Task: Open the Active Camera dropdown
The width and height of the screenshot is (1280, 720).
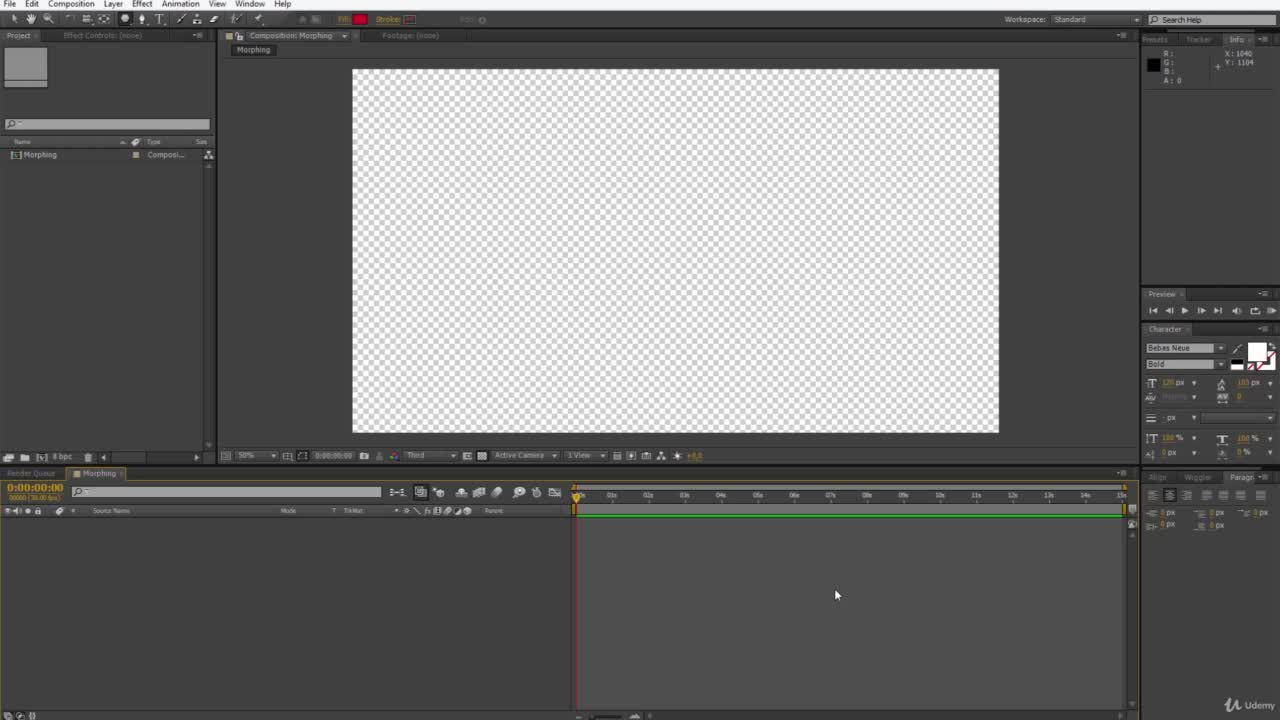Action: click(x=525, y=456)
